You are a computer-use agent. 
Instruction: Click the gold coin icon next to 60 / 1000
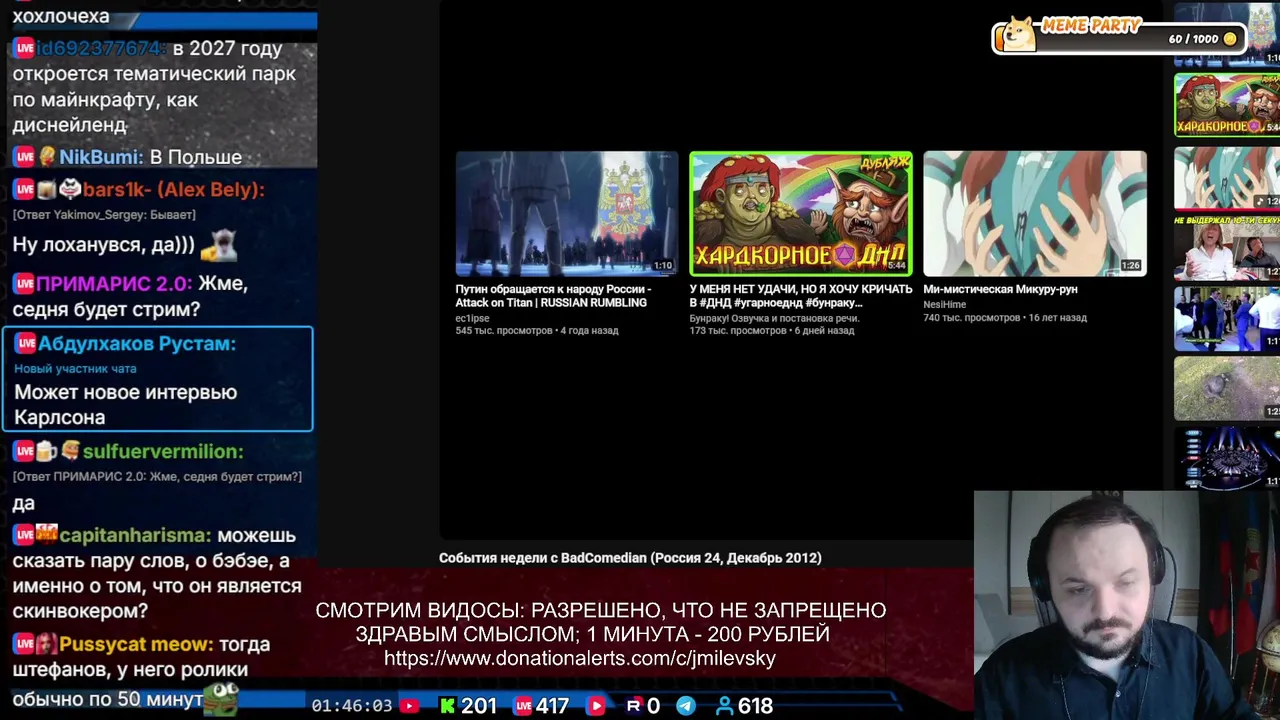pyautogui.click(x=1230, y=39)
